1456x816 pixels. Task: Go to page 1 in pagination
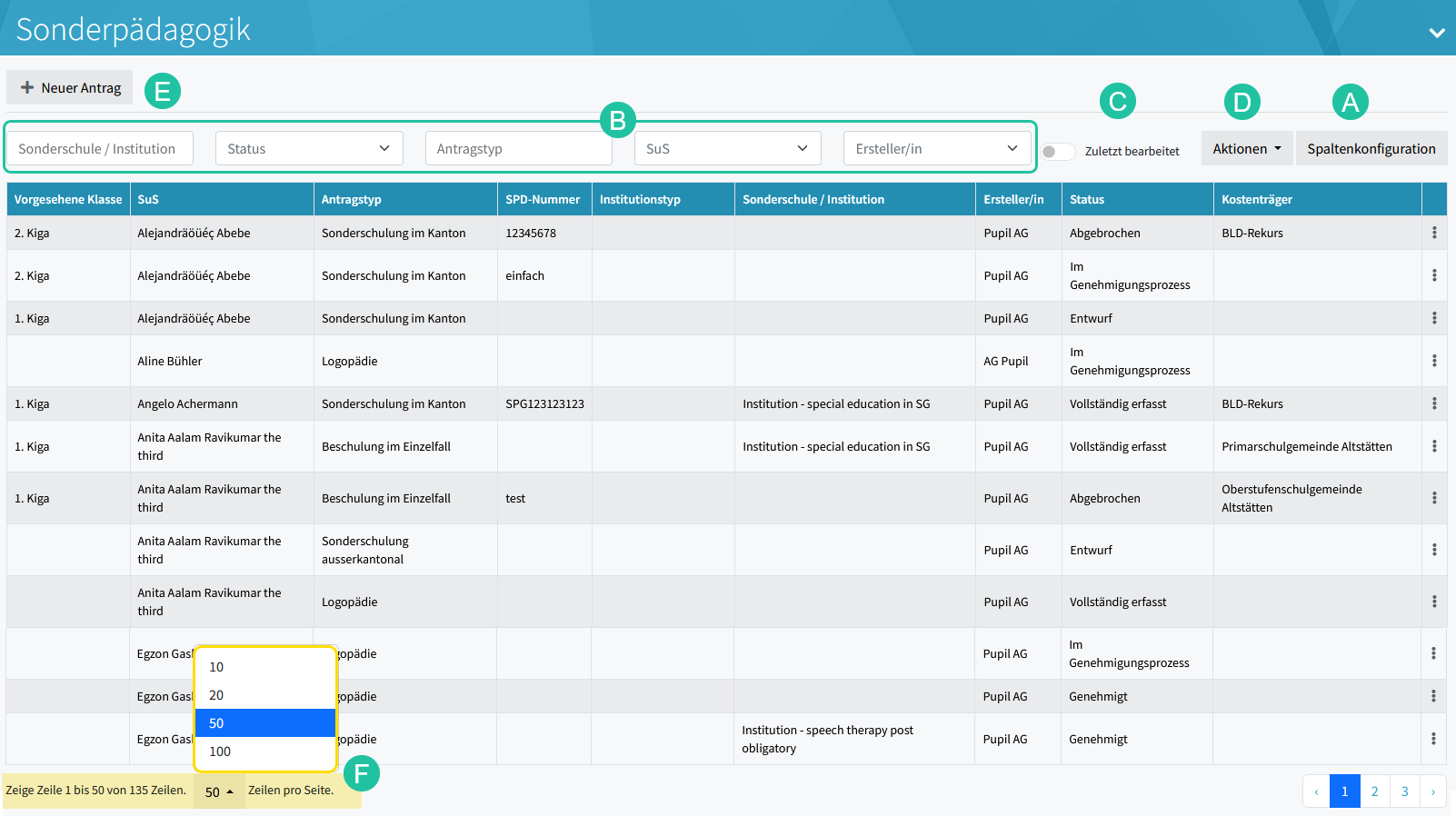click(1345, 791)
